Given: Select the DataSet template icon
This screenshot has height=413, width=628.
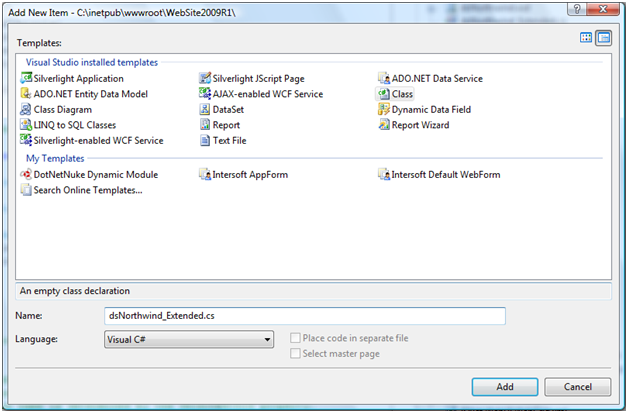Looking at the screenshot, I should pyautogui.click(x=205, y=109).
